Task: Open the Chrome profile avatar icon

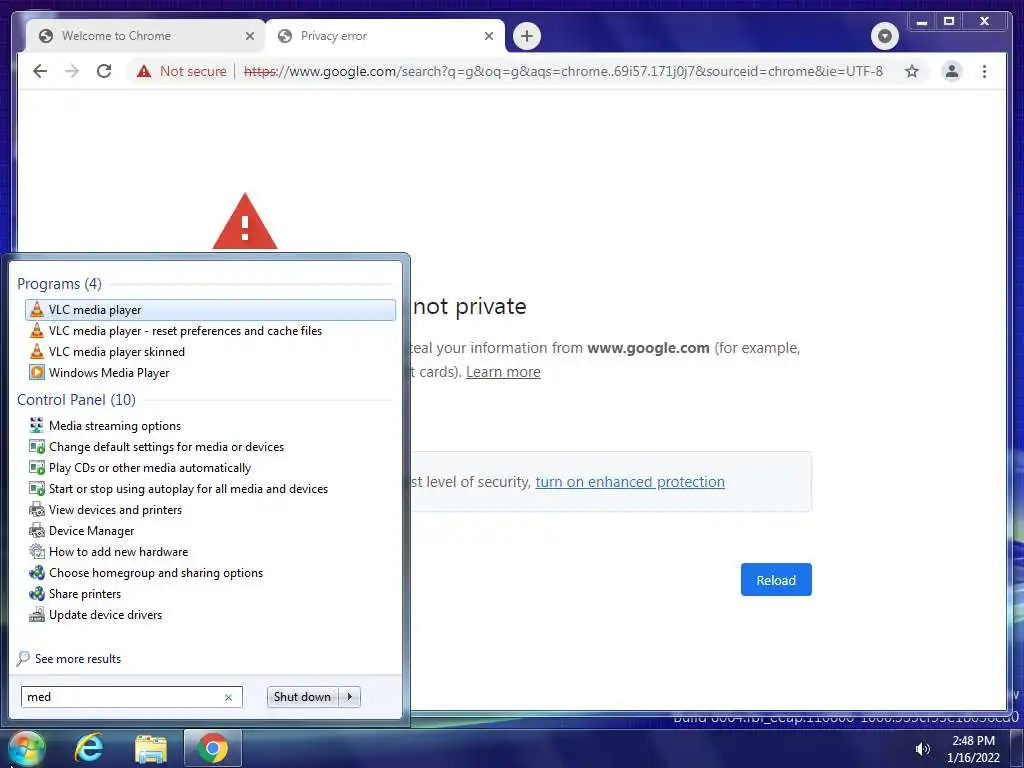Action: [x=952, y=71]
